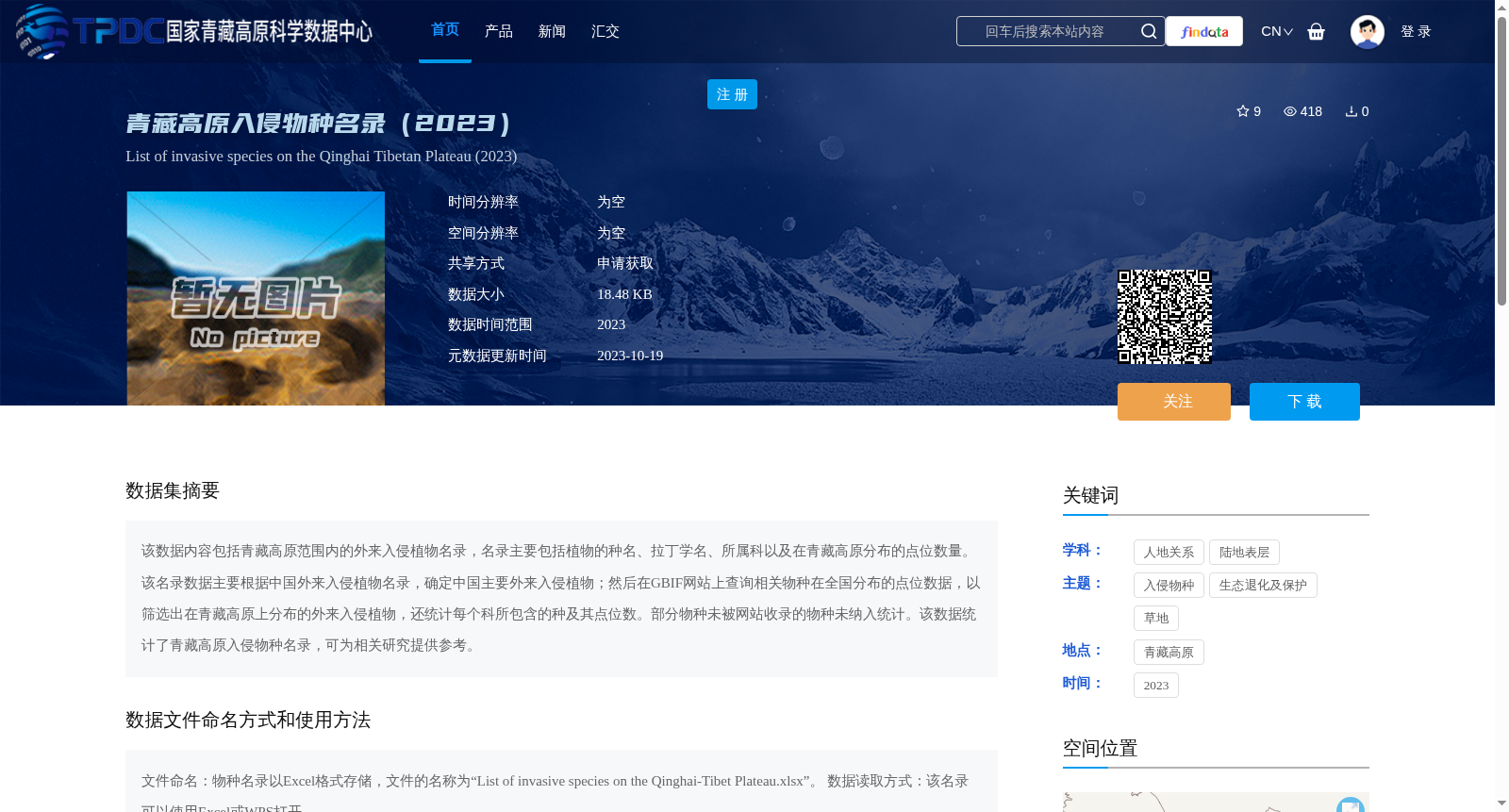Open the findata link button

[x=1204, y=31]
